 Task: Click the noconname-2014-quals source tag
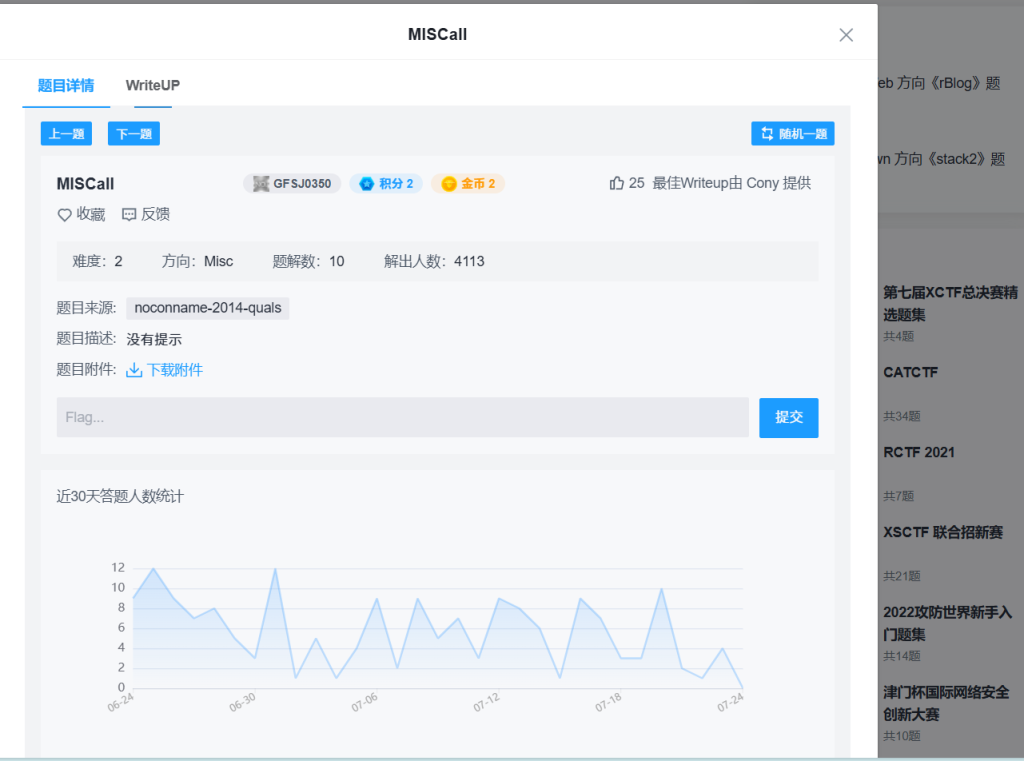click(x=207, y=308)
